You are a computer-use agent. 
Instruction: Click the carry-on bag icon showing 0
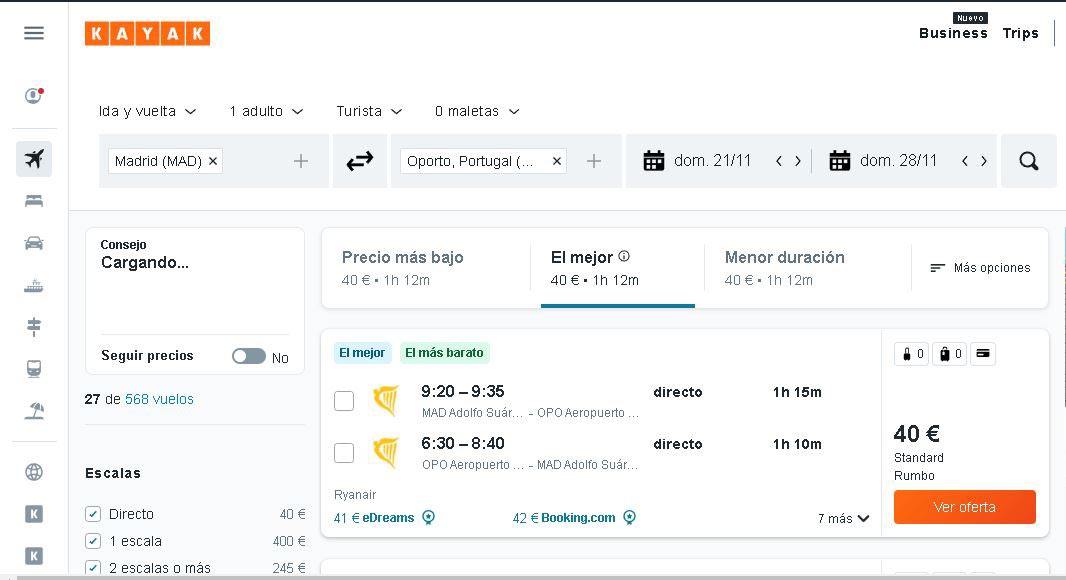pyautogui.click(x=912, y=354)
